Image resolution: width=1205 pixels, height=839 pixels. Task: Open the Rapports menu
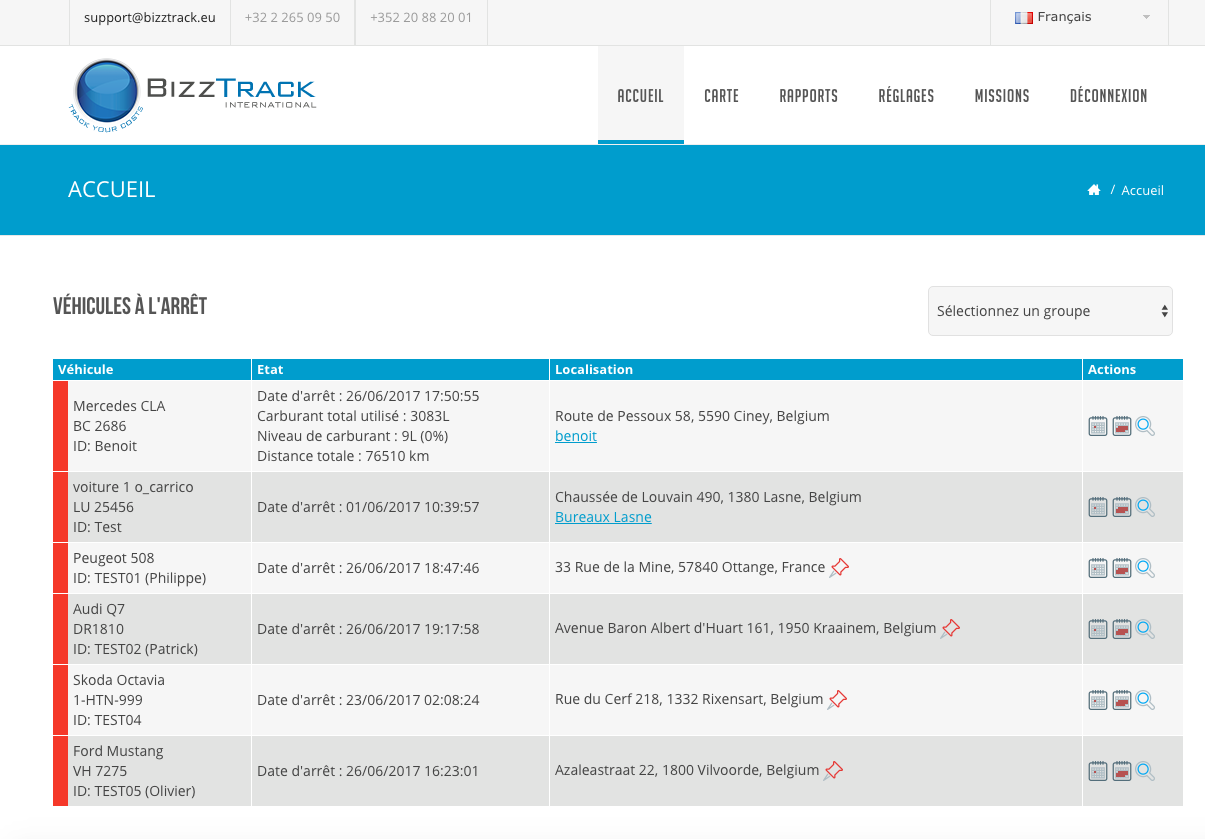click(x=808, y=96)
